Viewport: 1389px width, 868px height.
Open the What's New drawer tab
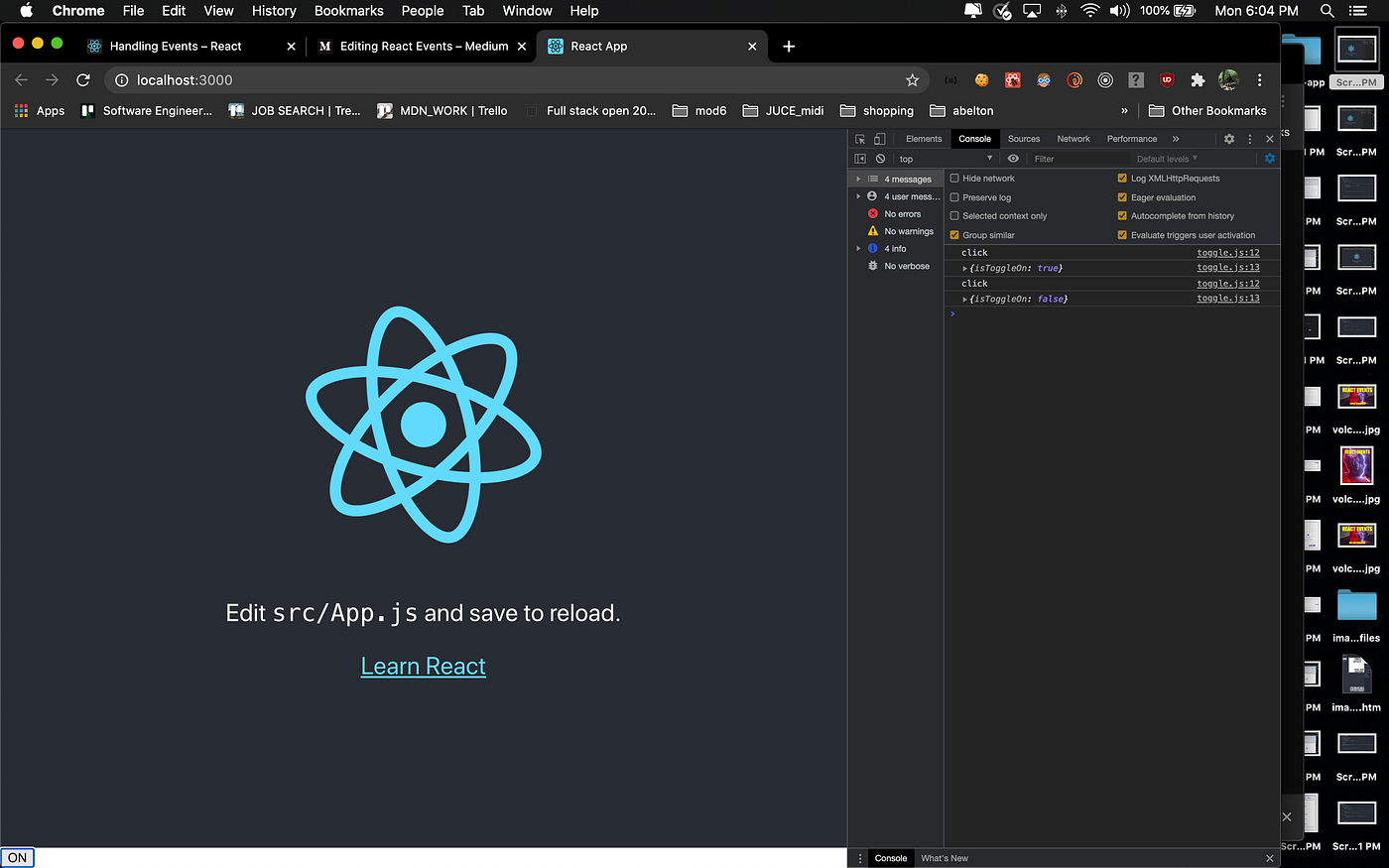point(945,859)
